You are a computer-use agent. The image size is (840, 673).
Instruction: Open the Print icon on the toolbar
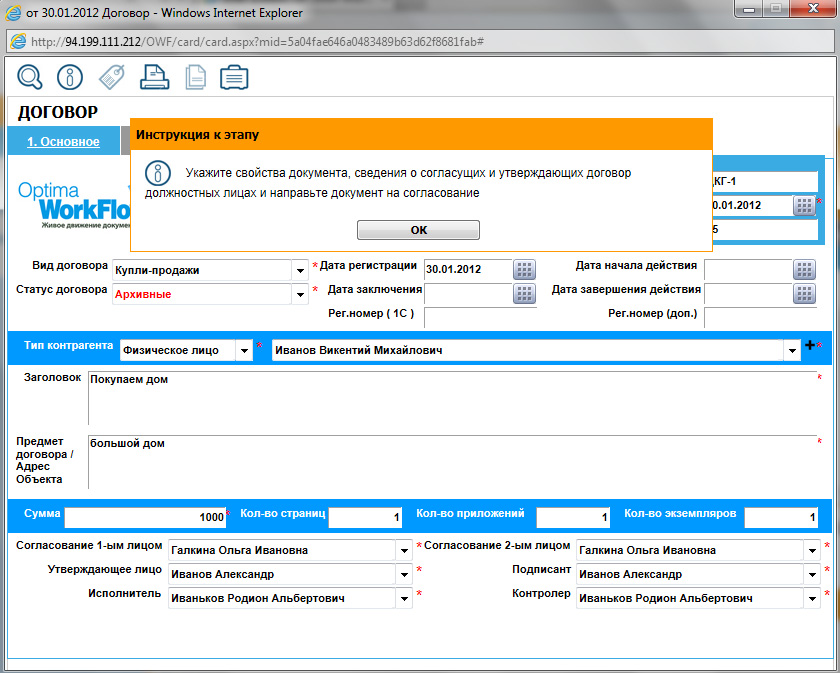point(155,76)
